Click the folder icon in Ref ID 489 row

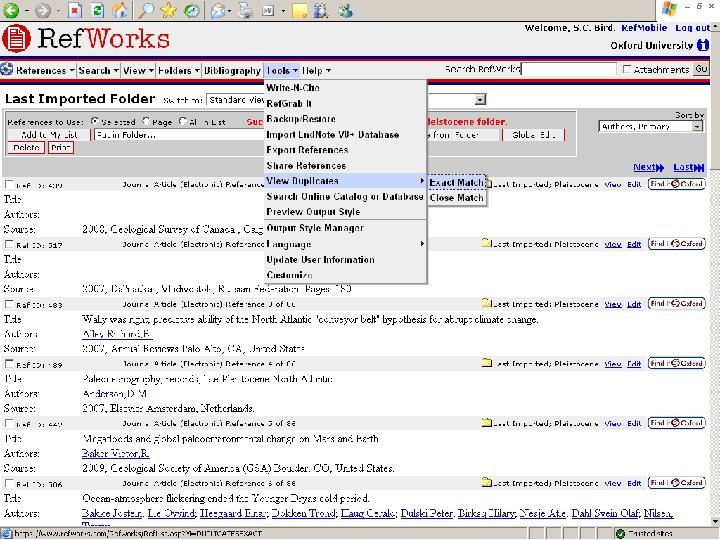pyautogui.click(x=486, y=363)
